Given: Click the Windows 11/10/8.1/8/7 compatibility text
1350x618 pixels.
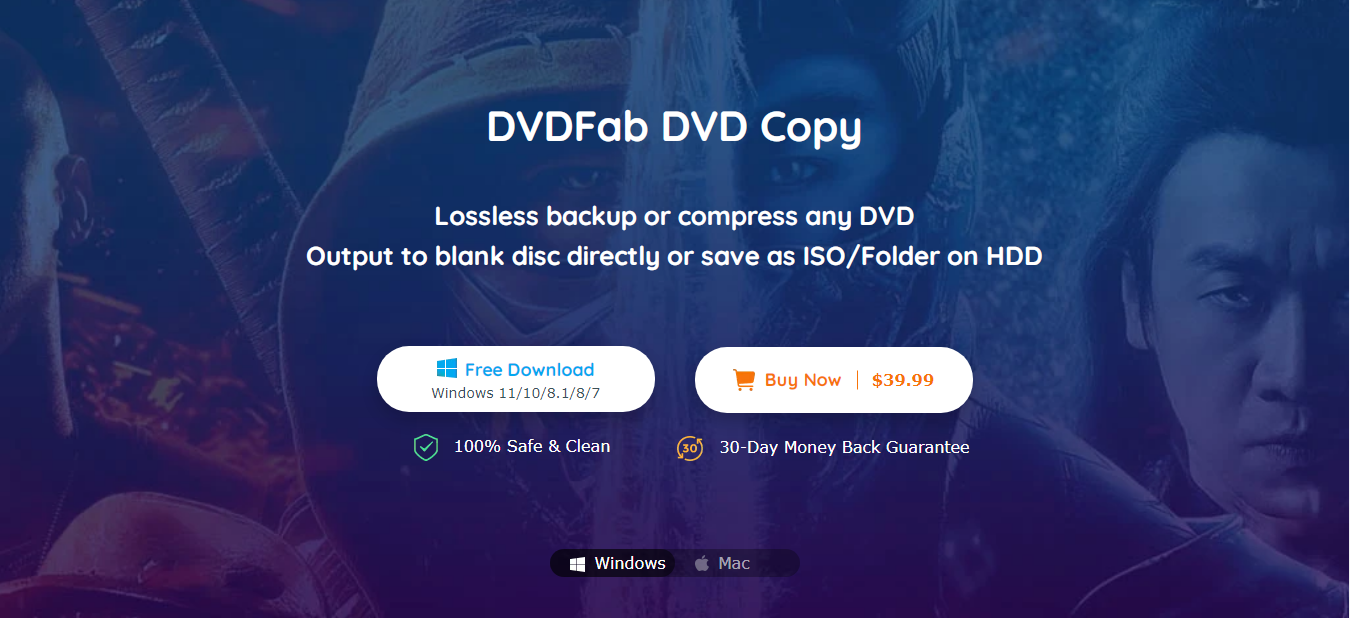Looking at the screenshot, I should 516,393.
